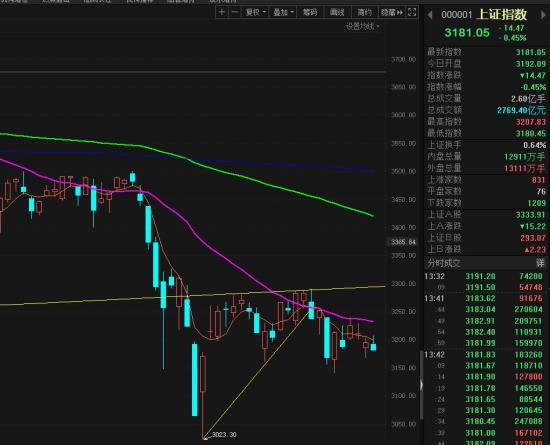
Task: Click the side panel collapse handle arrow
Action: point(421,385)
